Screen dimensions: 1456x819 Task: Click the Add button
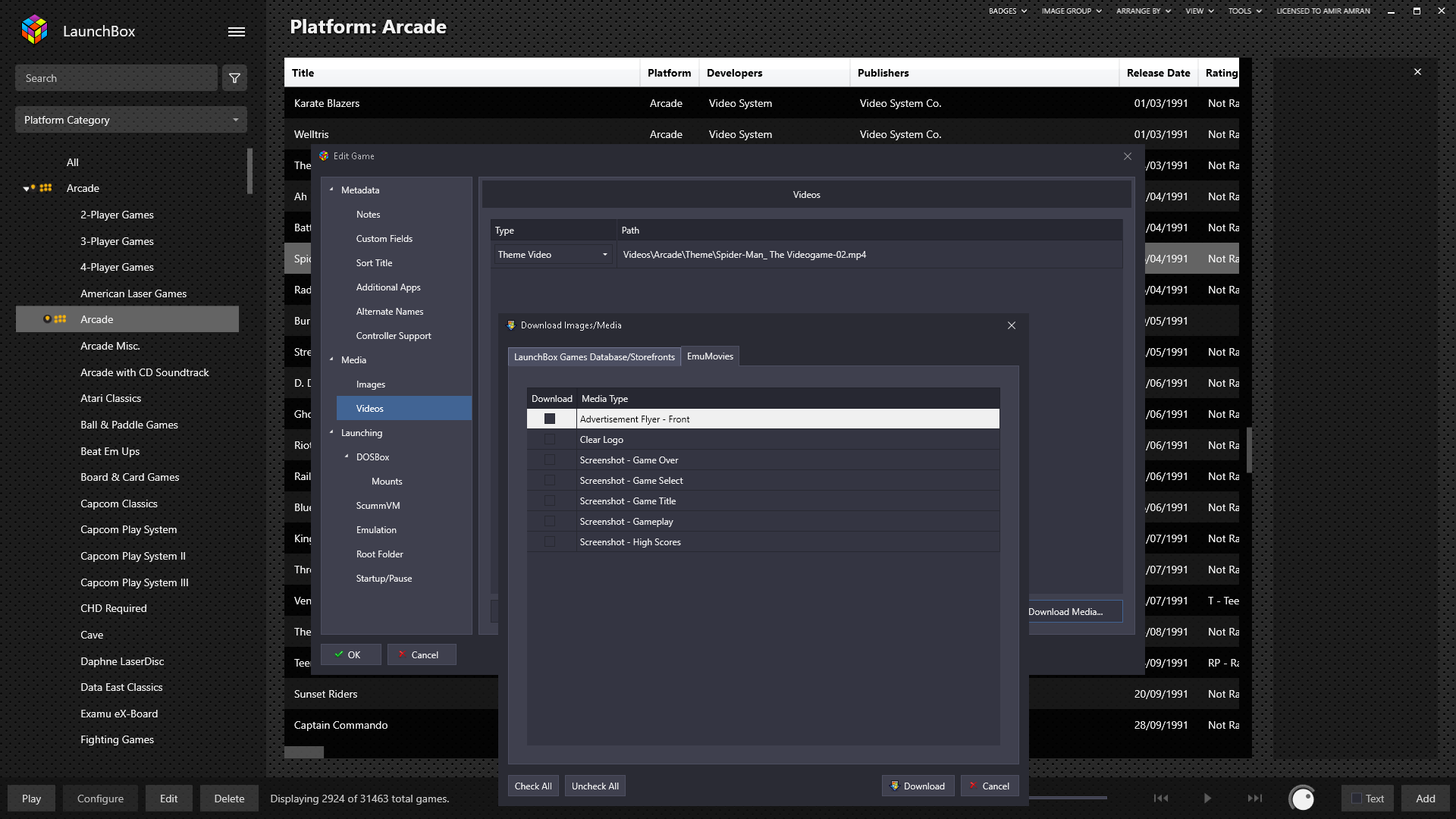coord(1426,799)
